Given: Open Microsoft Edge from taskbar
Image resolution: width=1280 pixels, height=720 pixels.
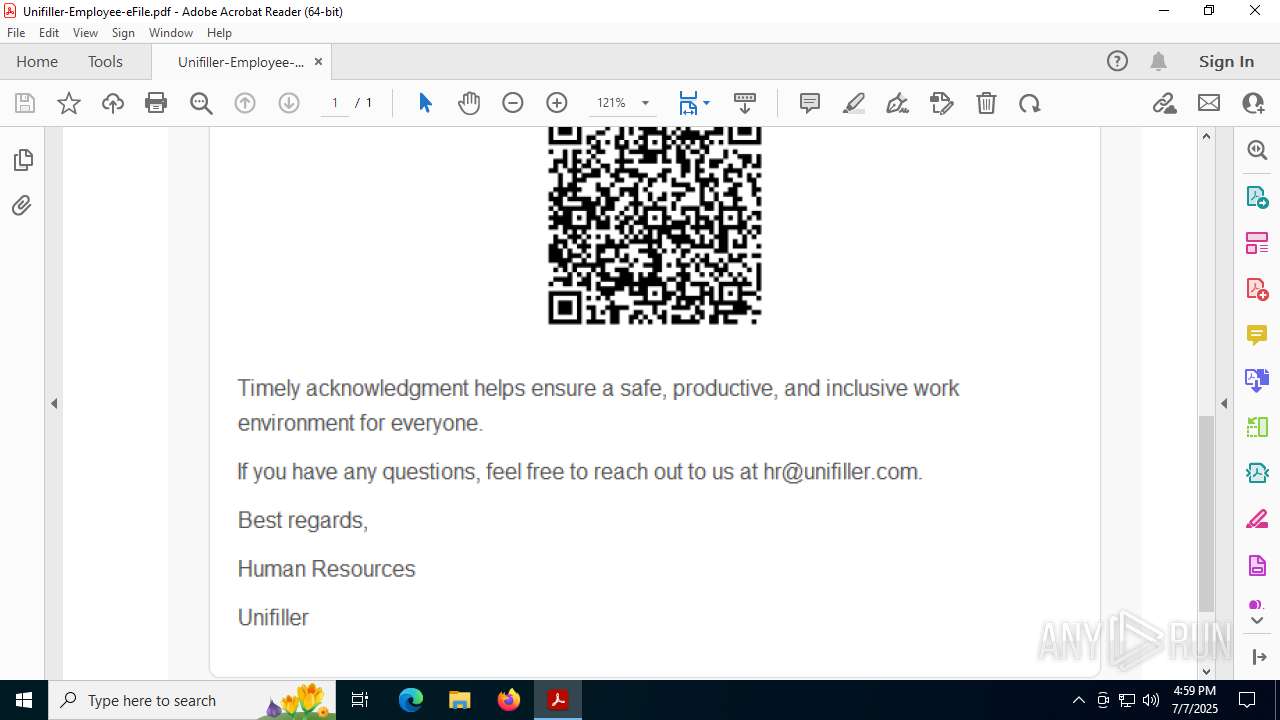Looking at the screenshot, I should click(x=411, y=700).
